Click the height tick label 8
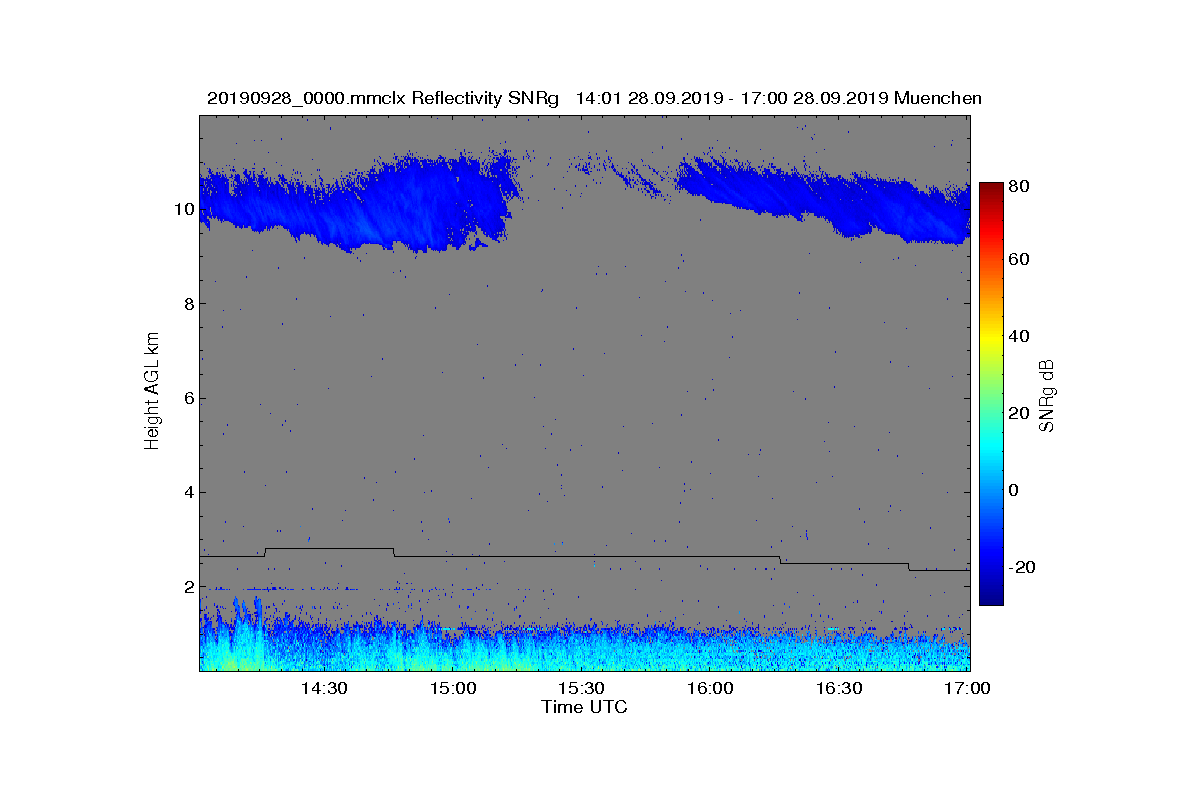Image resolution: width=1200 pixels, height=800 pixels. (x=188, y=304)
